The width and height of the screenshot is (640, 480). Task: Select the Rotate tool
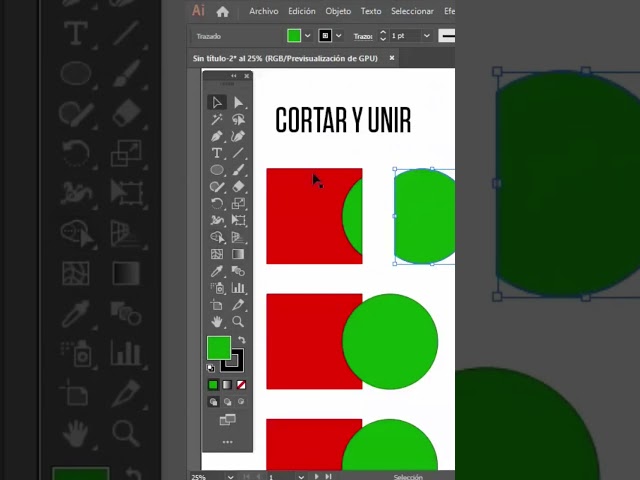pyautogui.click(x=217, y=203)
